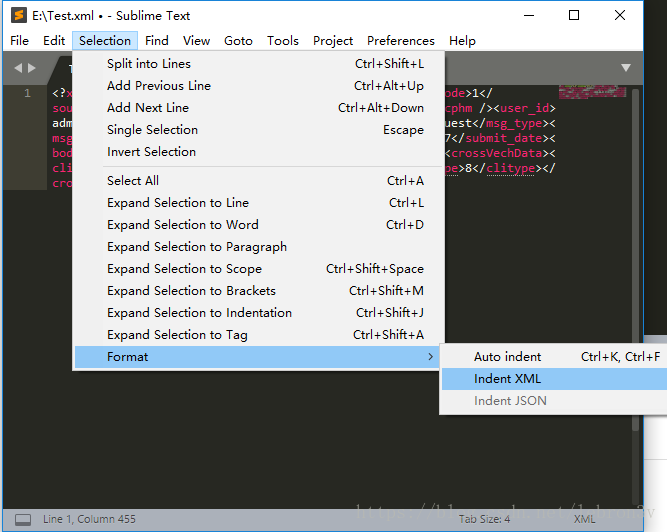Open the Edit menu
The height and width of the screenshot is (532, 667).
click(x=54, y=41)
